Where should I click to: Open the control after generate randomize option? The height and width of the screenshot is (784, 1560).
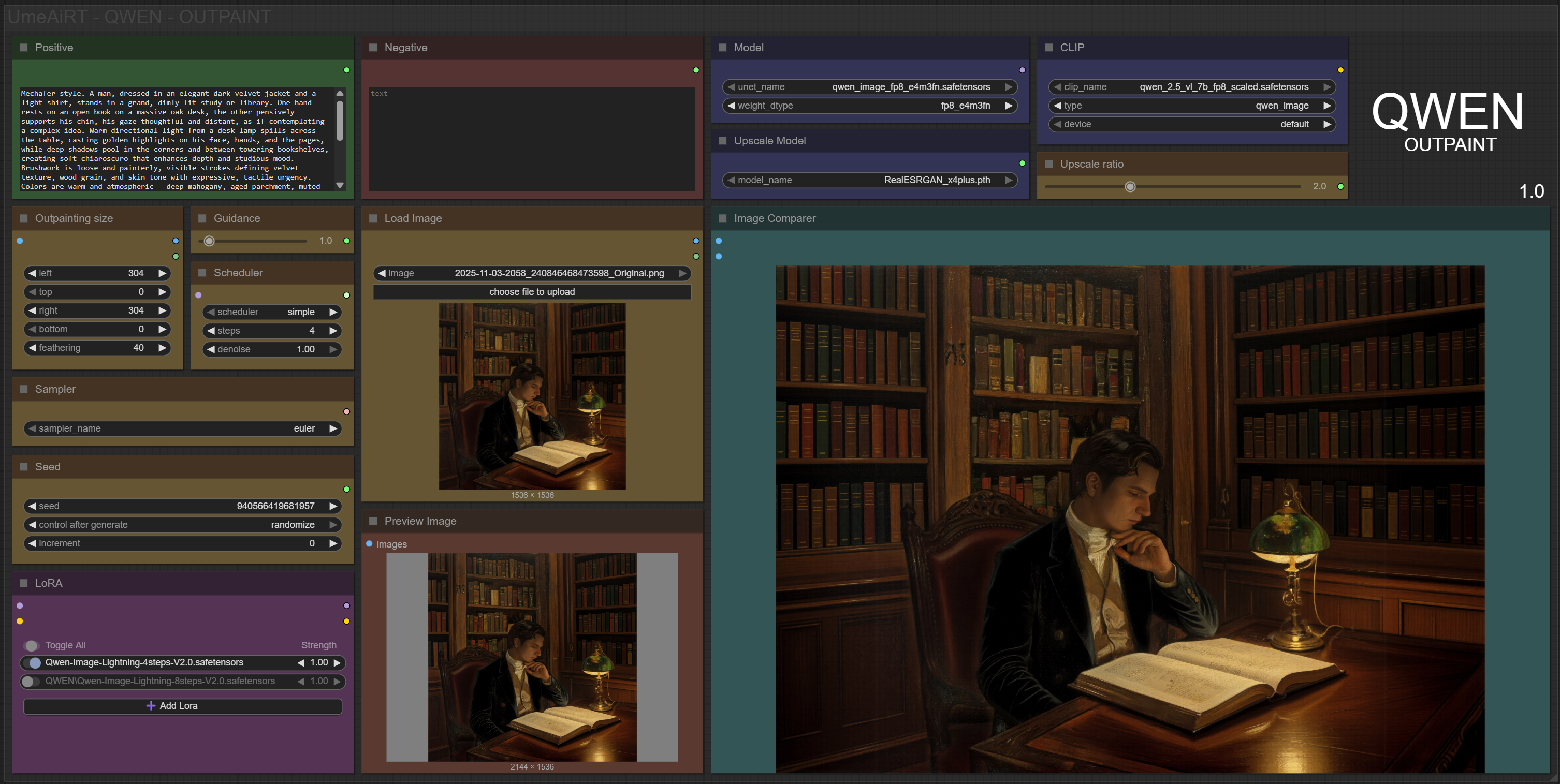pyautogui.click(x=182, y=524)
